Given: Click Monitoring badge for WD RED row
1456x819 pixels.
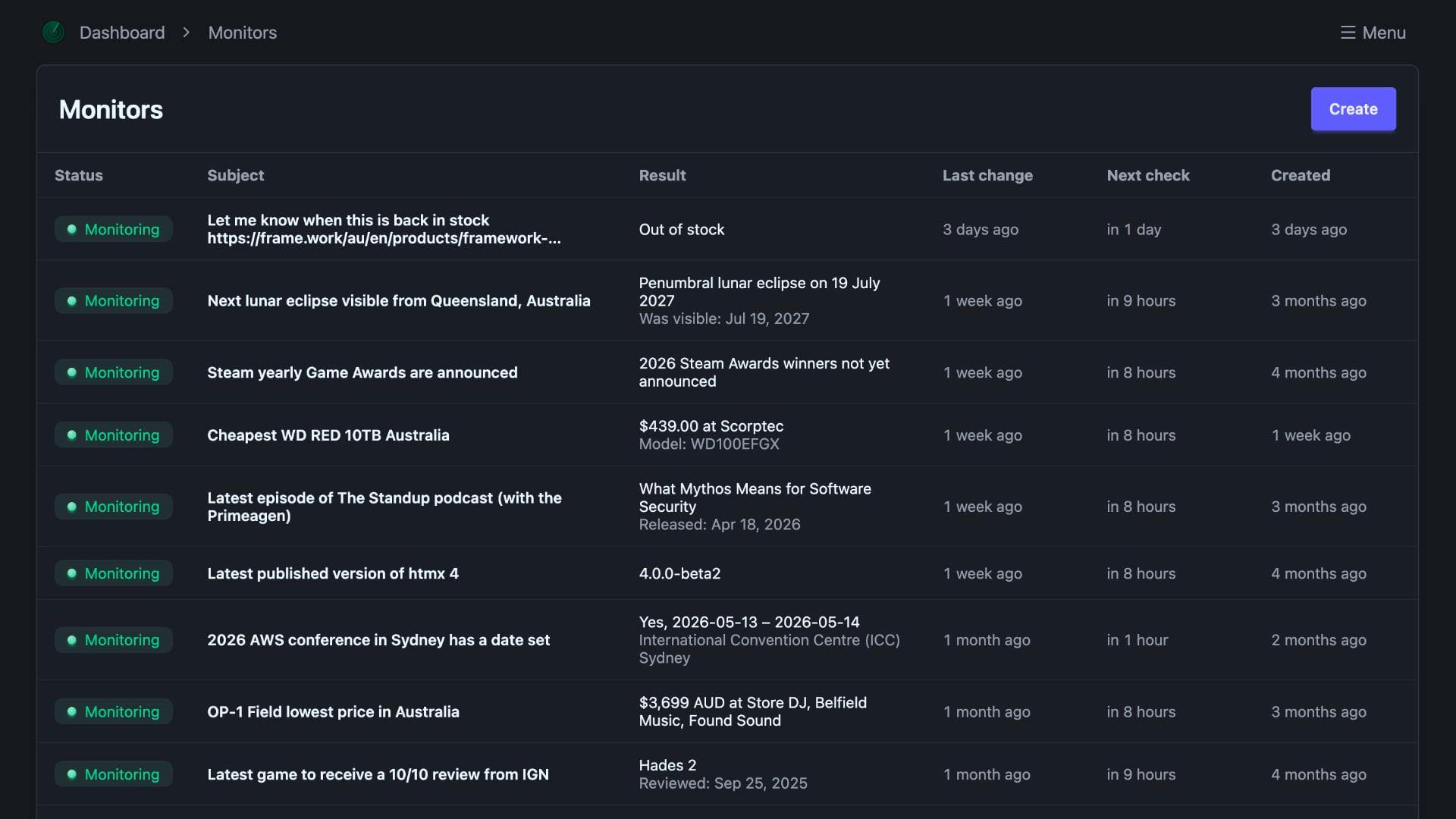Looking at the screenshot, I should 114,435.
